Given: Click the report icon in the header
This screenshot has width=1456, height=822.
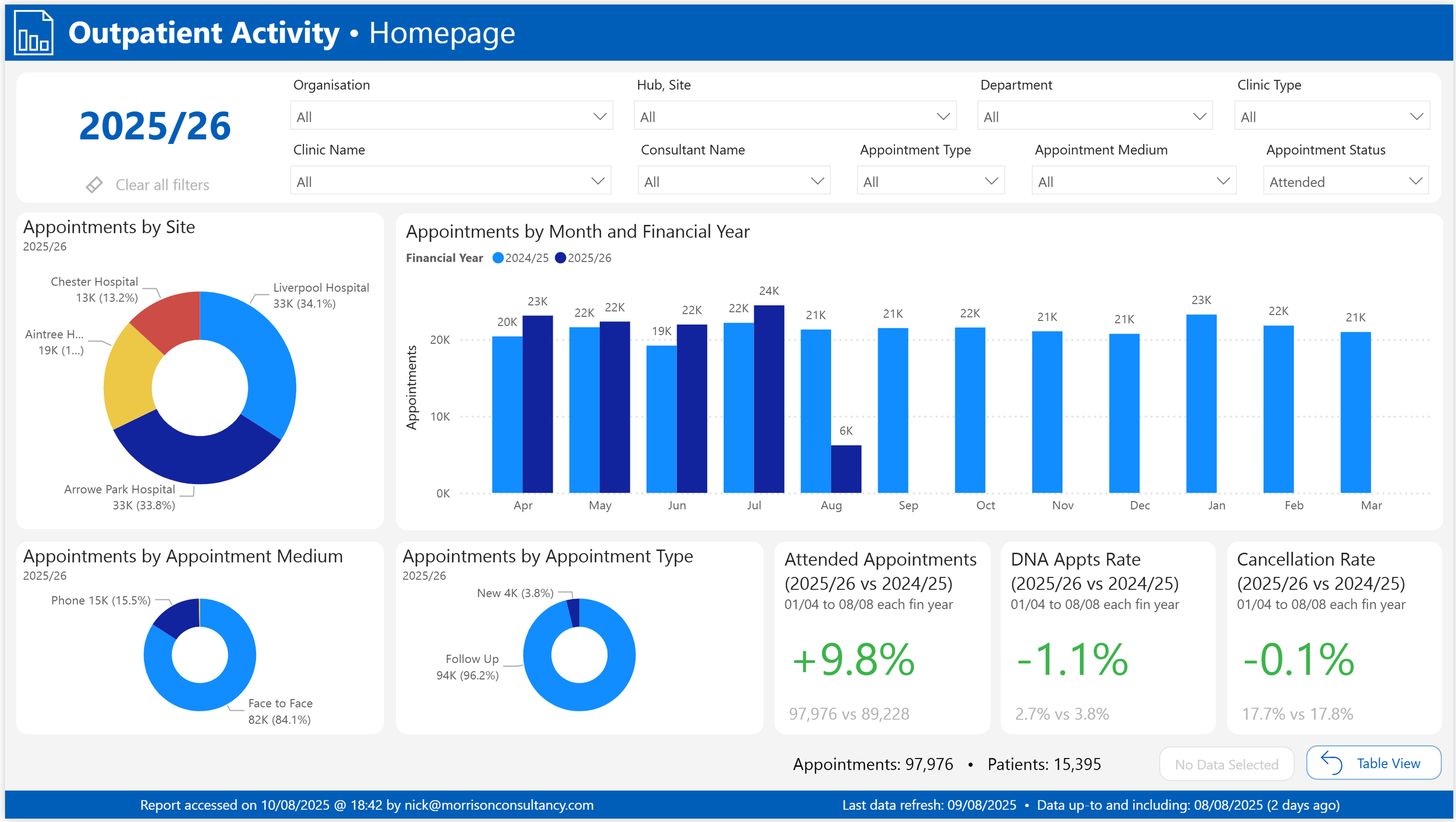Looking at the screenshot, I should coord(33,33).
